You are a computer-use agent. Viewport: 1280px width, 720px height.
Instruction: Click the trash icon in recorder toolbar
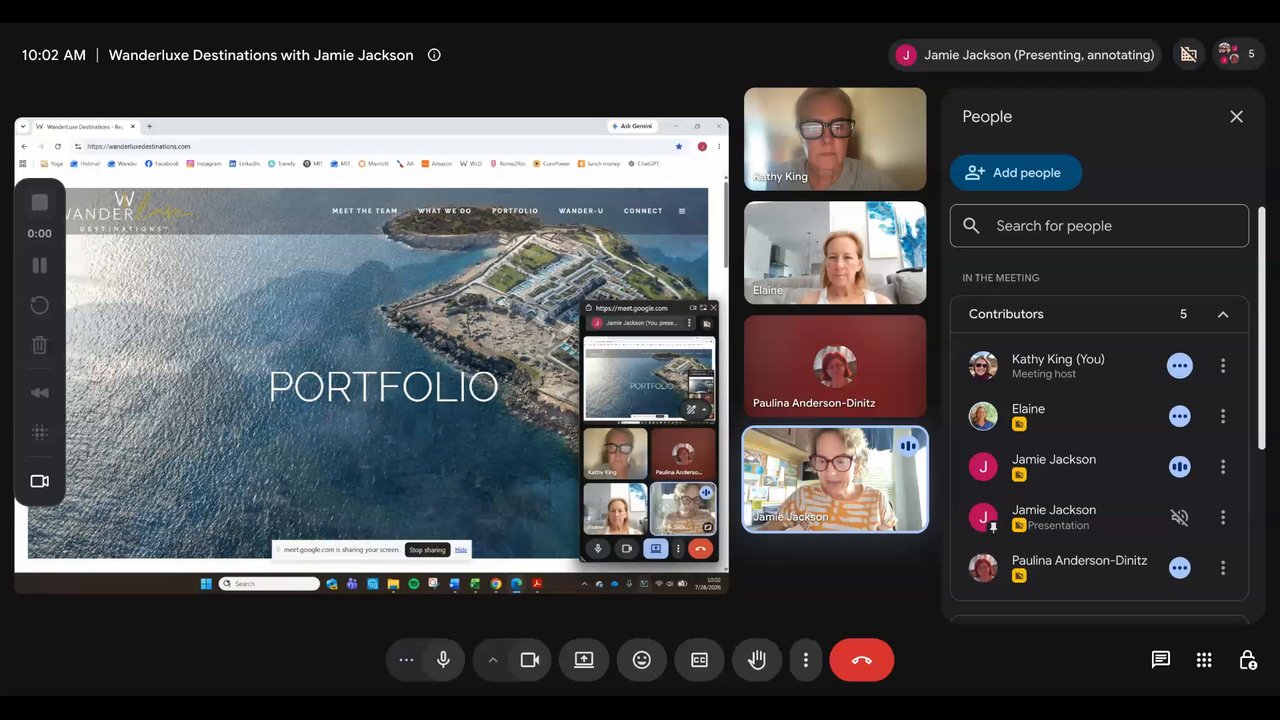click(x=40, y=345)
